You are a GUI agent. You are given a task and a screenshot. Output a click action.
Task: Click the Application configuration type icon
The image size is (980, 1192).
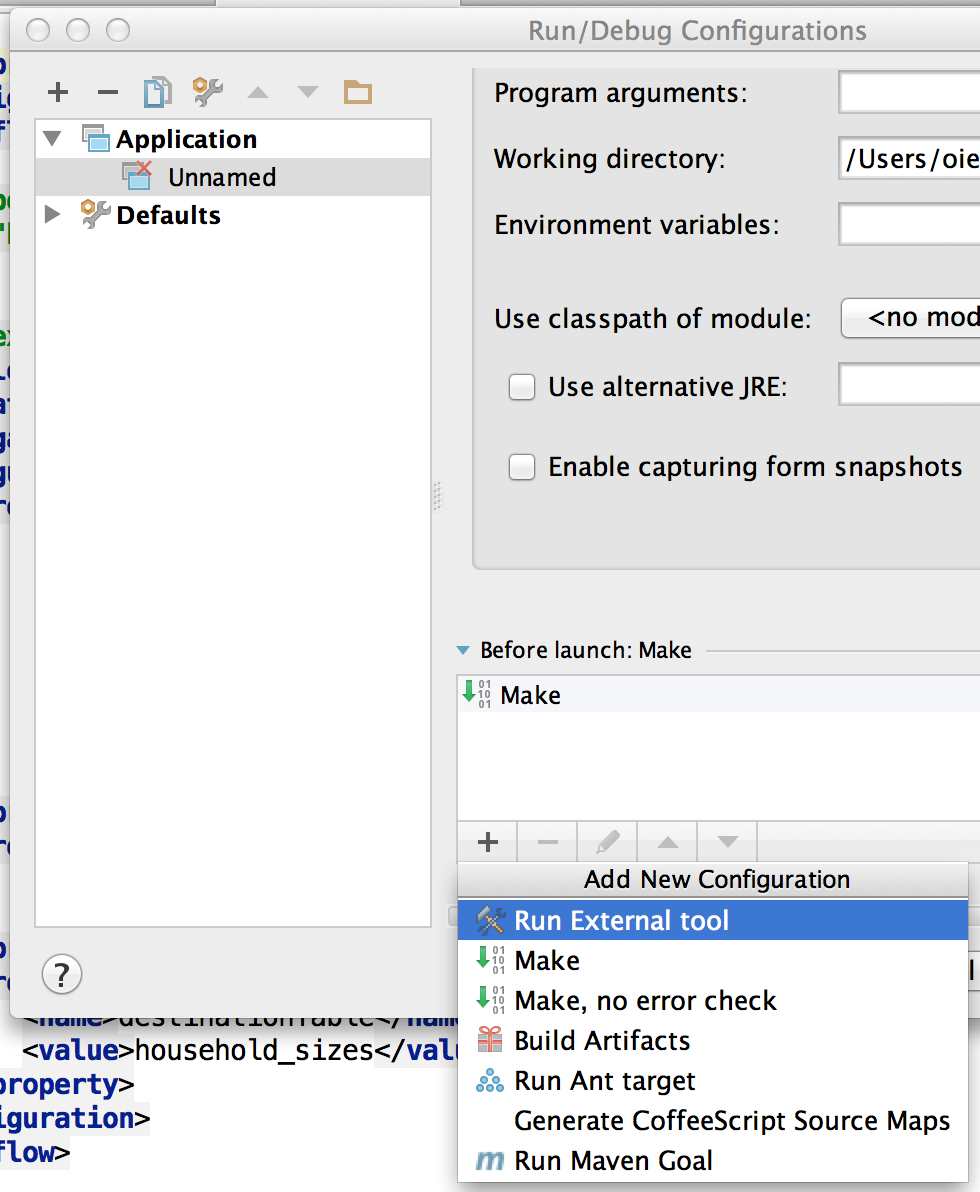96,138
